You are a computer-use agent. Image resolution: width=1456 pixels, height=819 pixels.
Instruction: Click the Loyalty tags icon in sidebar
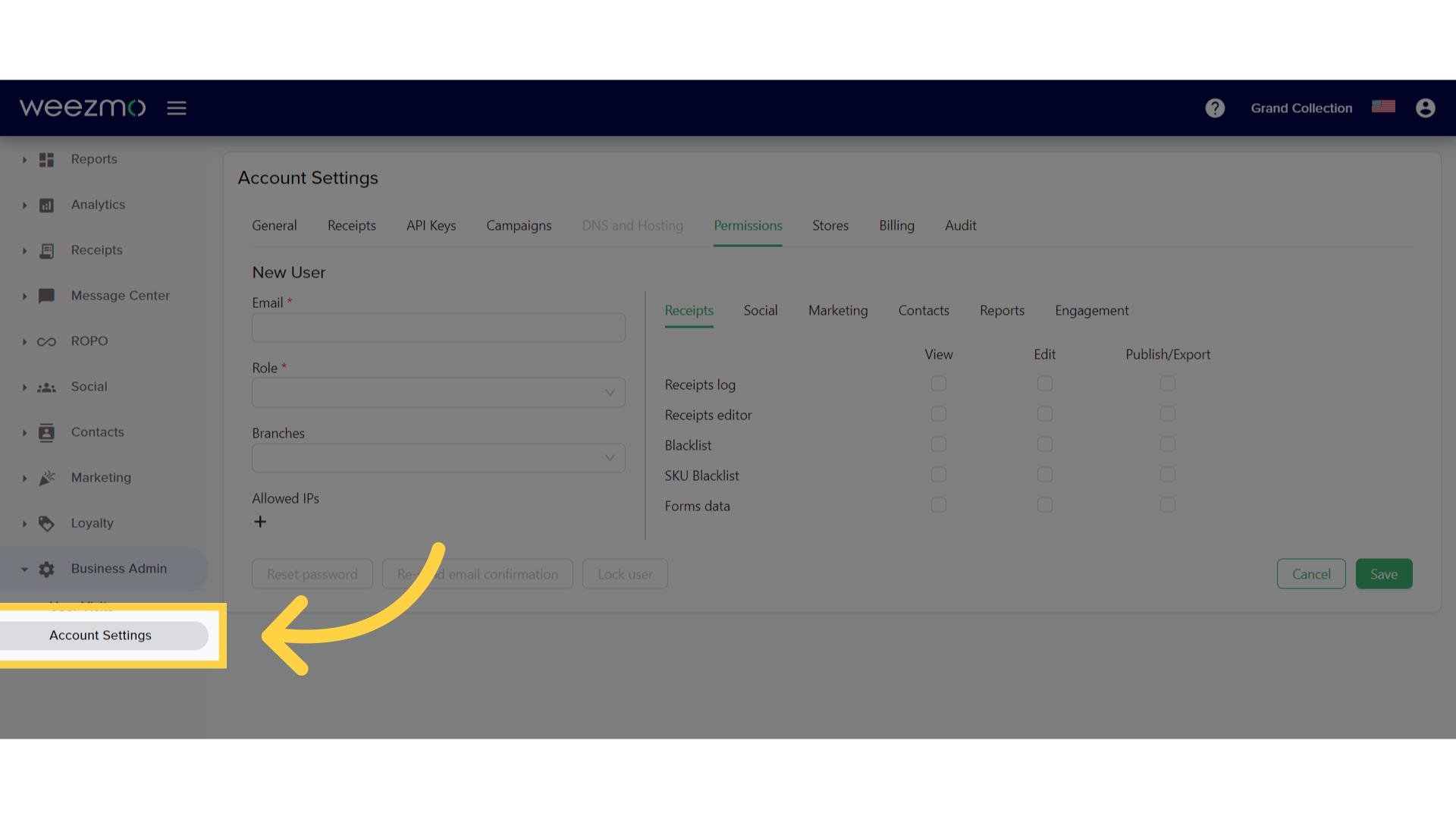[46, 523]
